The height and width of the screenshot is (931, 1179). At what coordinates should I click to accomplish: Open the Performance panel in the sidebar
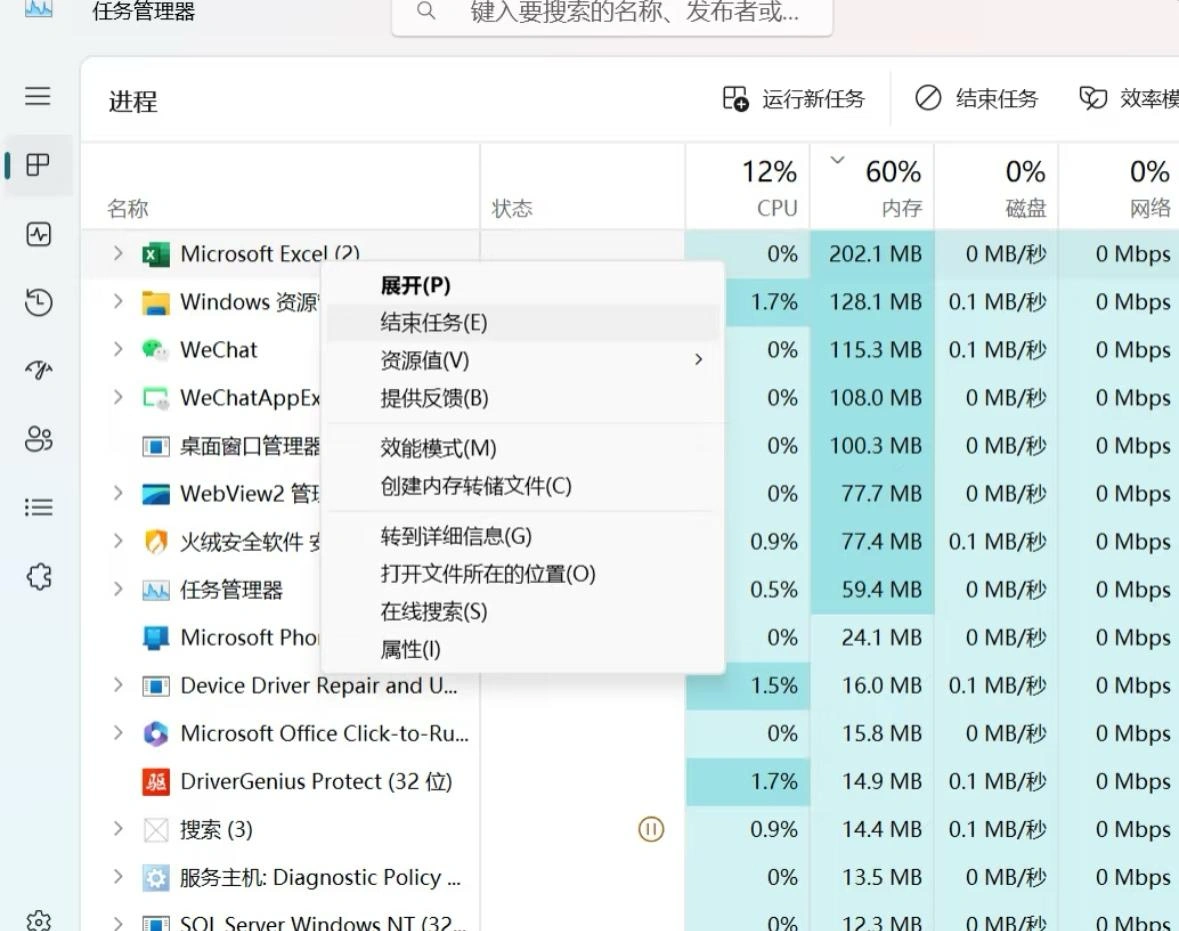point(37,235)
